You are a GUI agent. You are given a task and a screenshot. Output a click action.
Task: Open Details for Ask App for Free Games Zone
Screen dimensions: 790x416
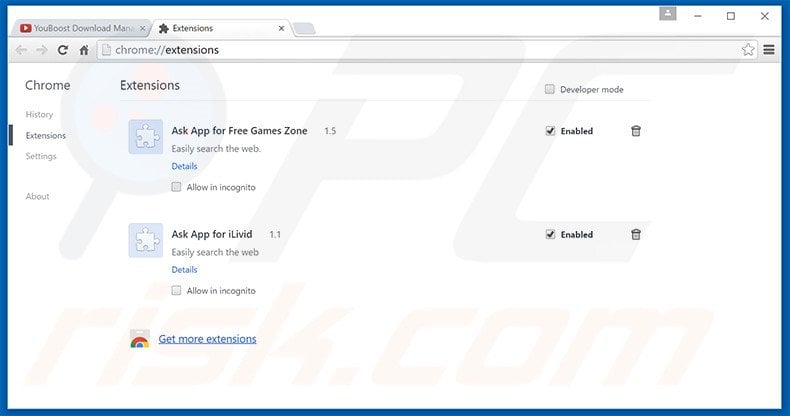click(x=184, y=166)
